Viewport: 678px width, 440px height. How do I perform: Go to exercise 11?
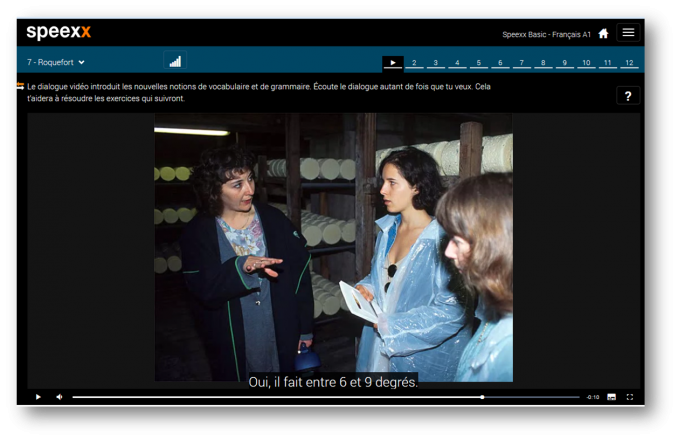click(x=608, y=63)
